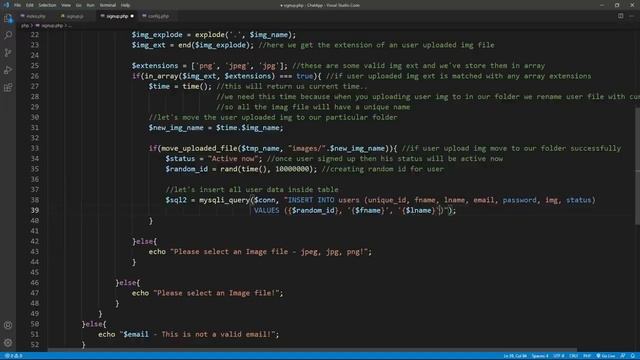Open the Terminal menu
The image size is (640, 360).
(108, 5)
